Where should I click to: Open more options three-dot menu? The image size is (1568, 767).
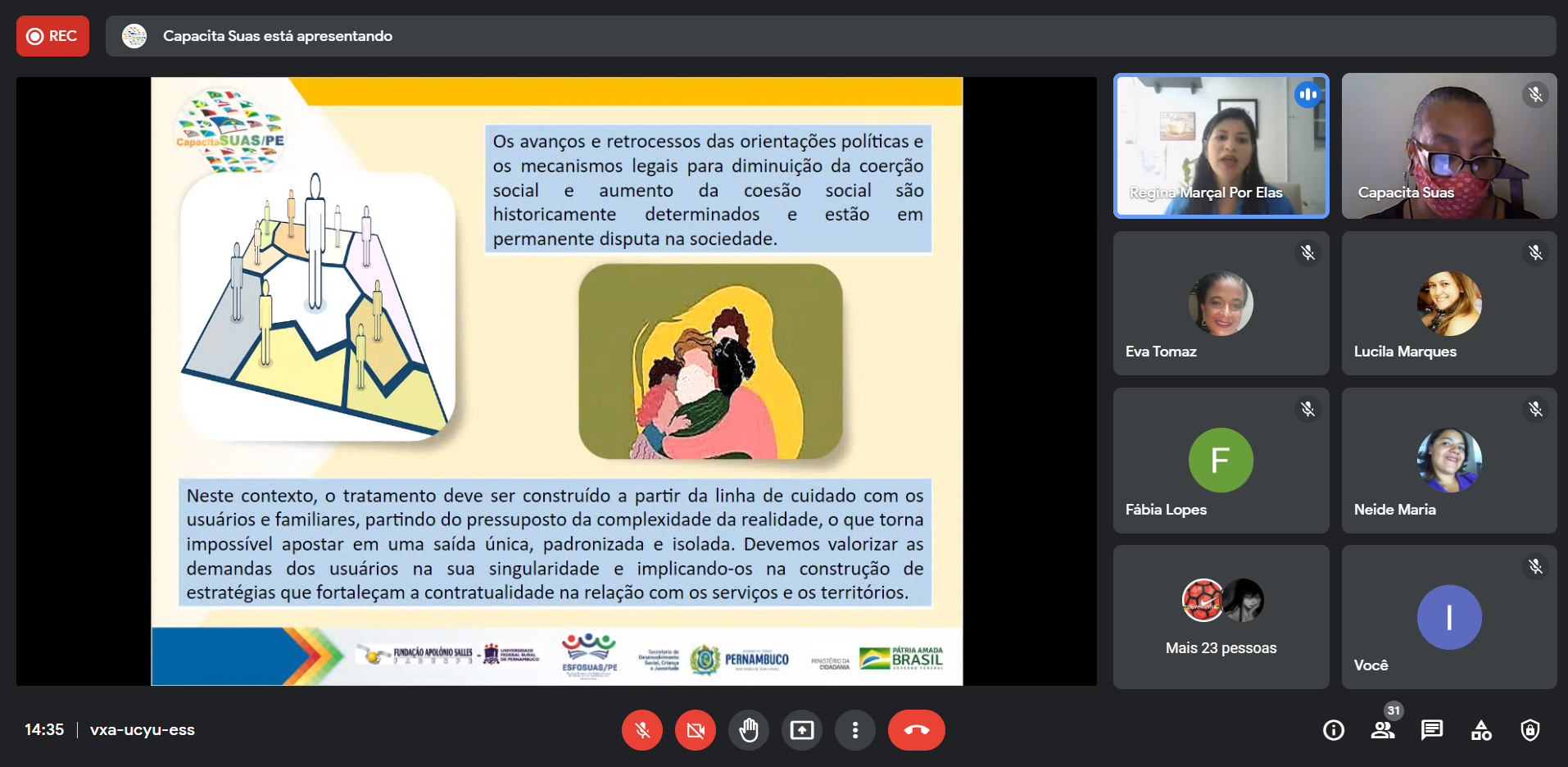(855, 730)
